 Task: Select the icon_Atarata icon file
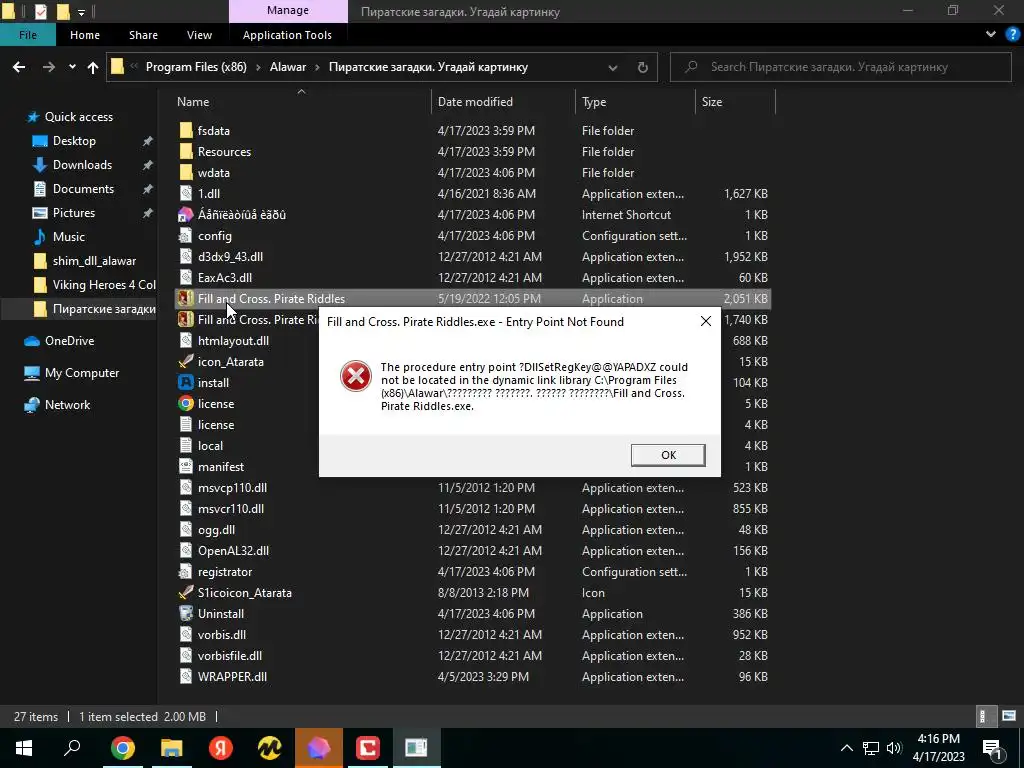pos(186,361)
